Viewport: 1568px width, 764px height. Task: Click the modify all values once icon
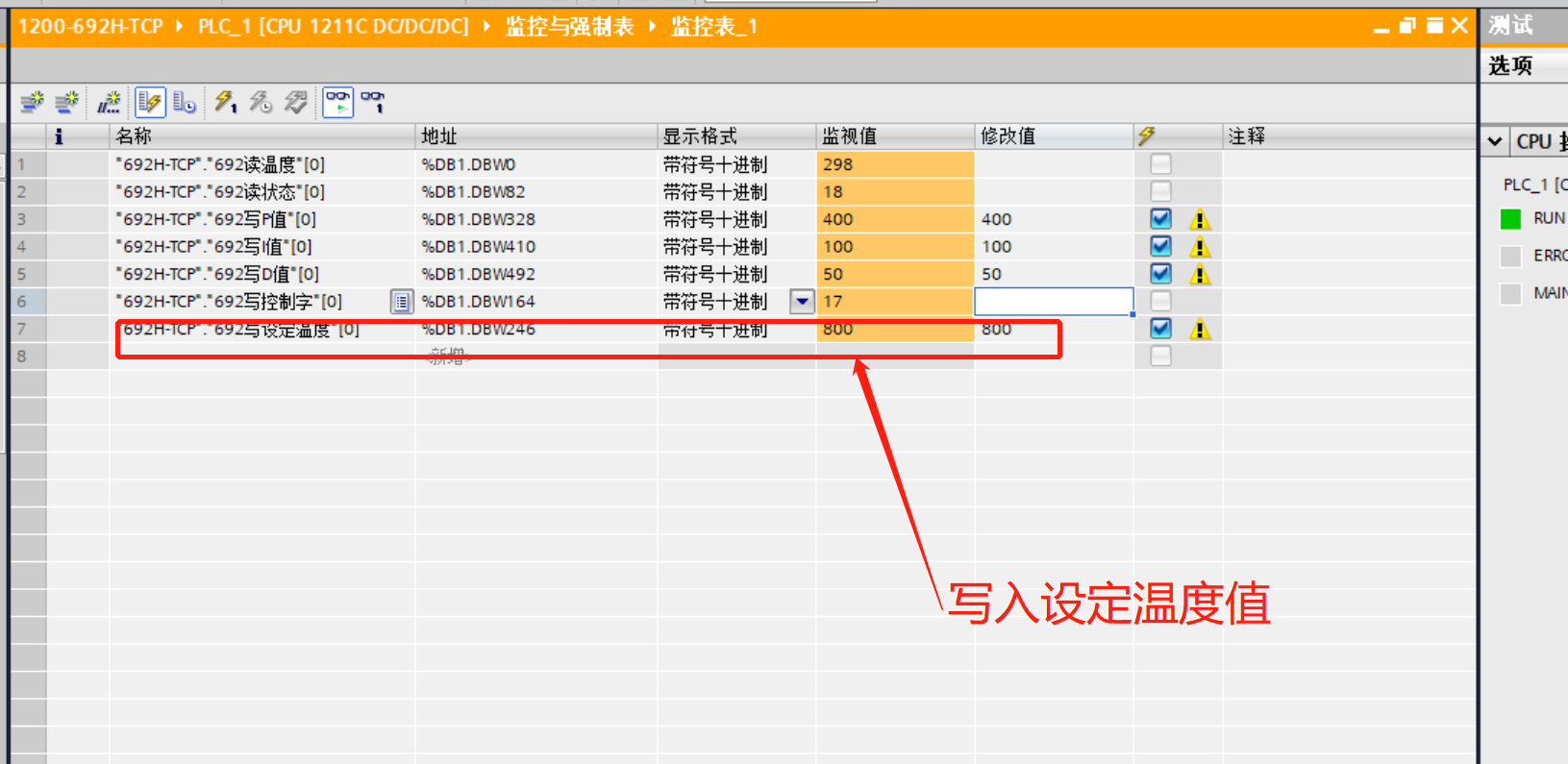click(226, 102)
